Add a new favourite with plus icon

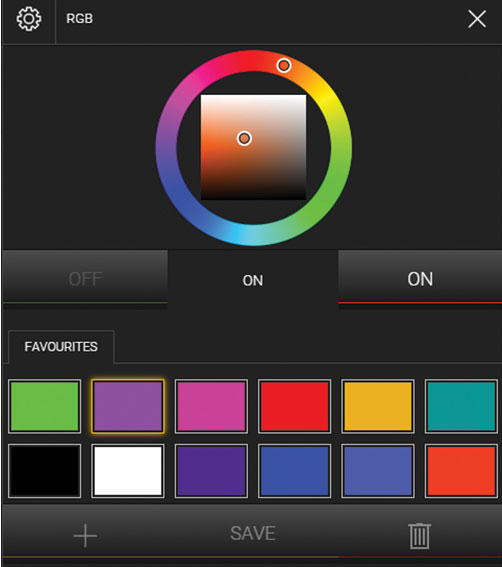click(85, 535)
